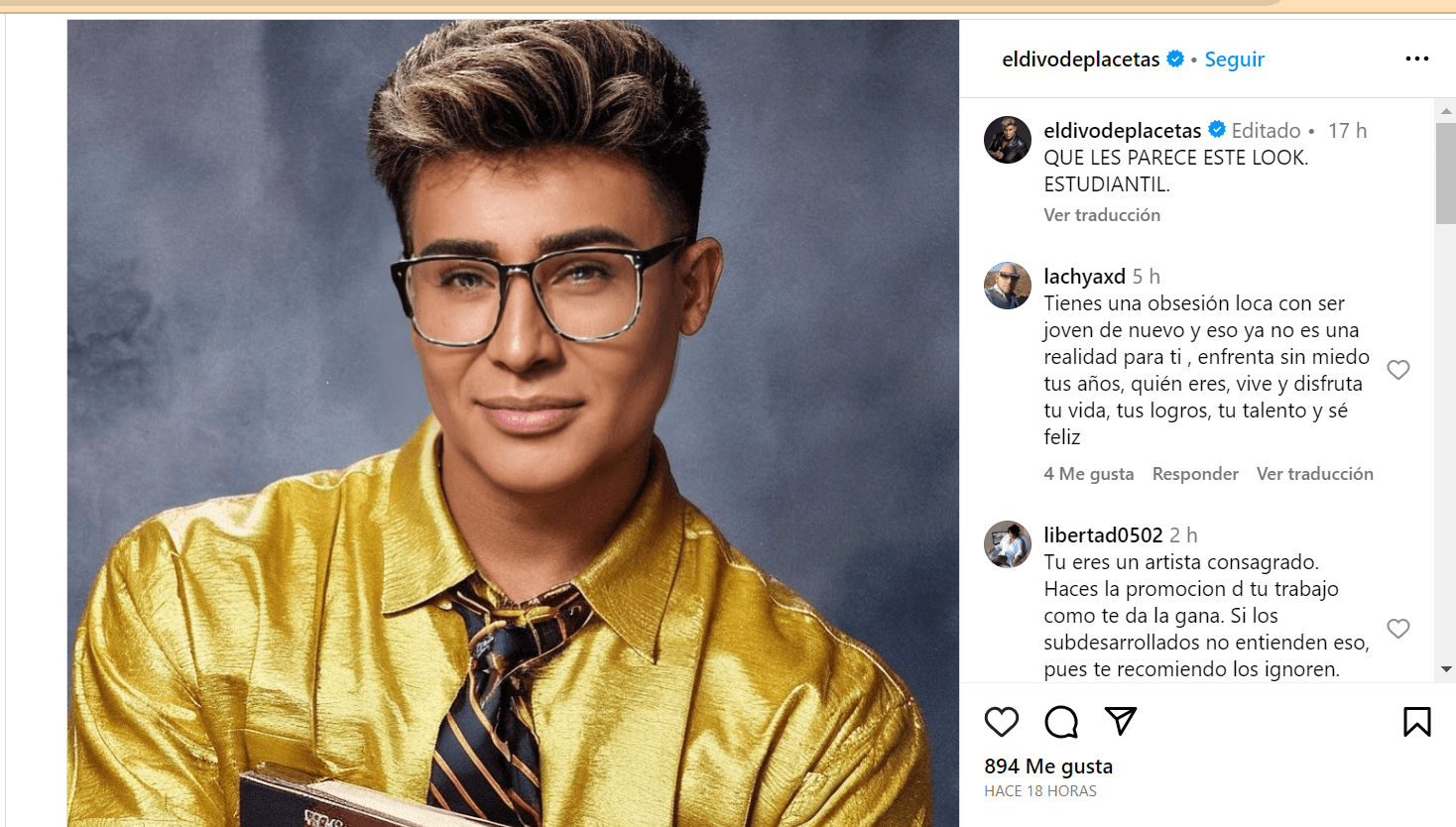Open 894 Me gusta likes list

pyautogui.click(x=1048, y=767)
